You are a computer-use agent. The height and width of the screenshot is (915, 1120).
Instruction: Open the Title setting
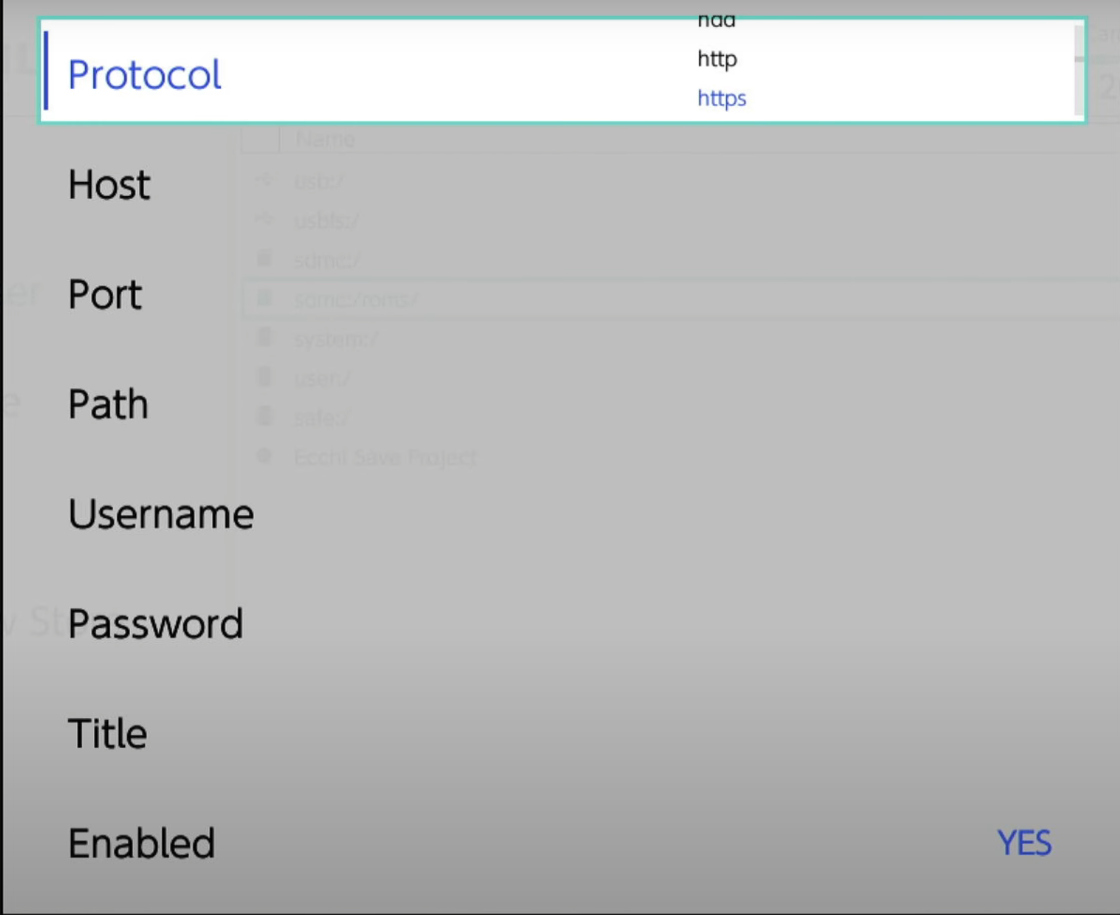[x=561, y=734]
